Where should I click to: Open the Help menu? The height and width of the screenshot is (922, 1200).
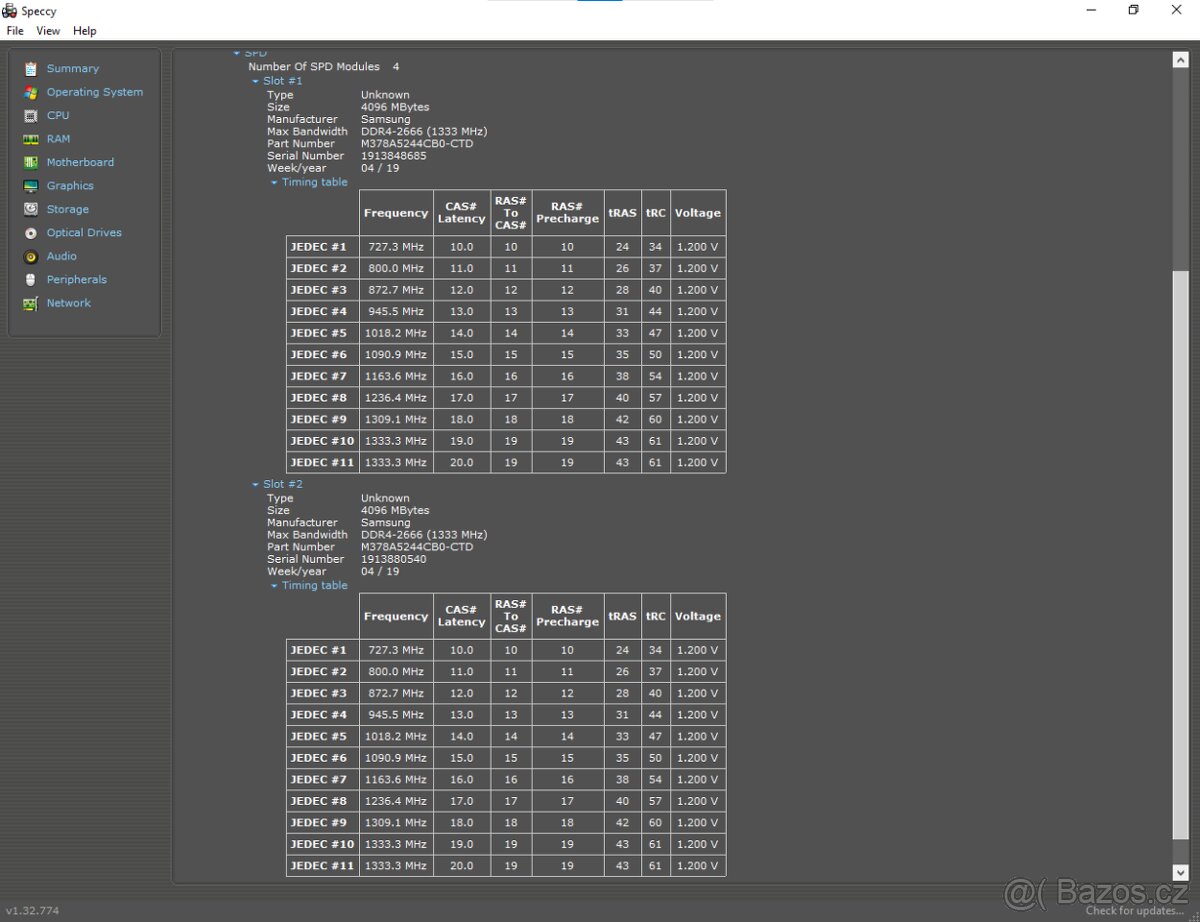pyautogui.click(x=85, y=31)
